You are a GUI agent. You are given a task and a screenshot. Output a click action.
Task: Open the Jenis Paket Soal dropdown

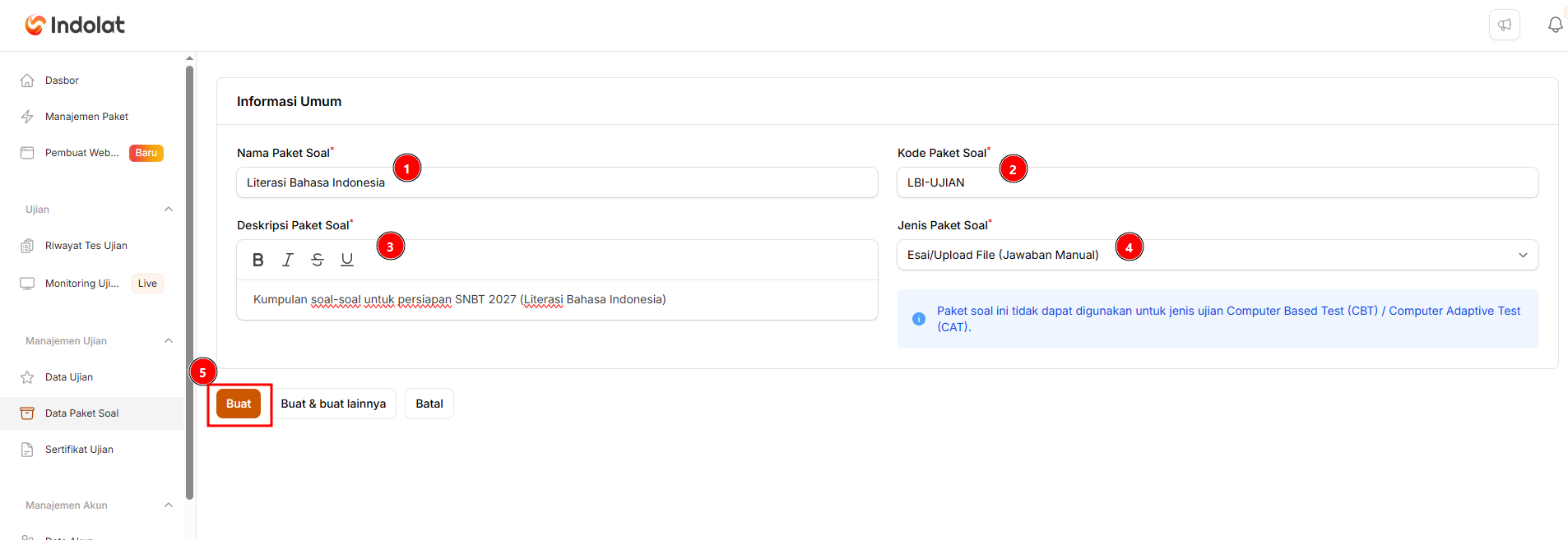(x=1218, y=255)
